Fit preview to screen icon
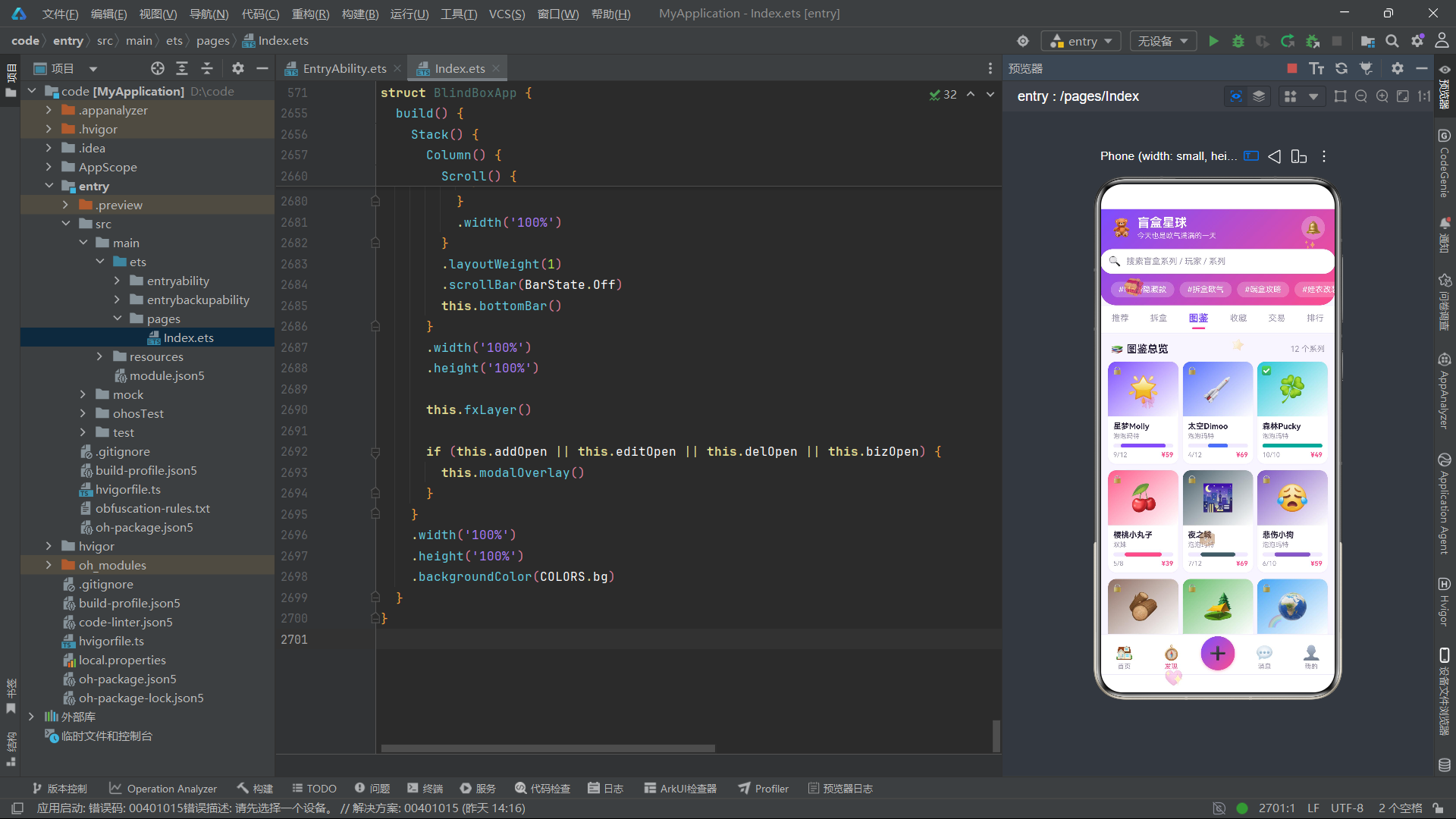Image resolution: width=1456 pixels, height=819 pixels. pyautogui.click(x=1403, y=96)
